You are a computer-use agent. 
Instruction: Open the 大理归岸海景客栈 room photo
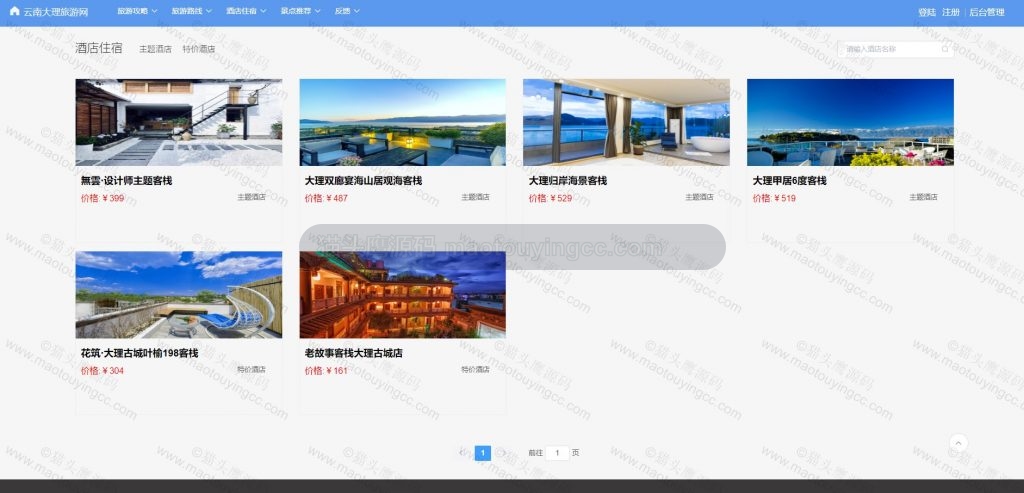(x=626, y=122)
